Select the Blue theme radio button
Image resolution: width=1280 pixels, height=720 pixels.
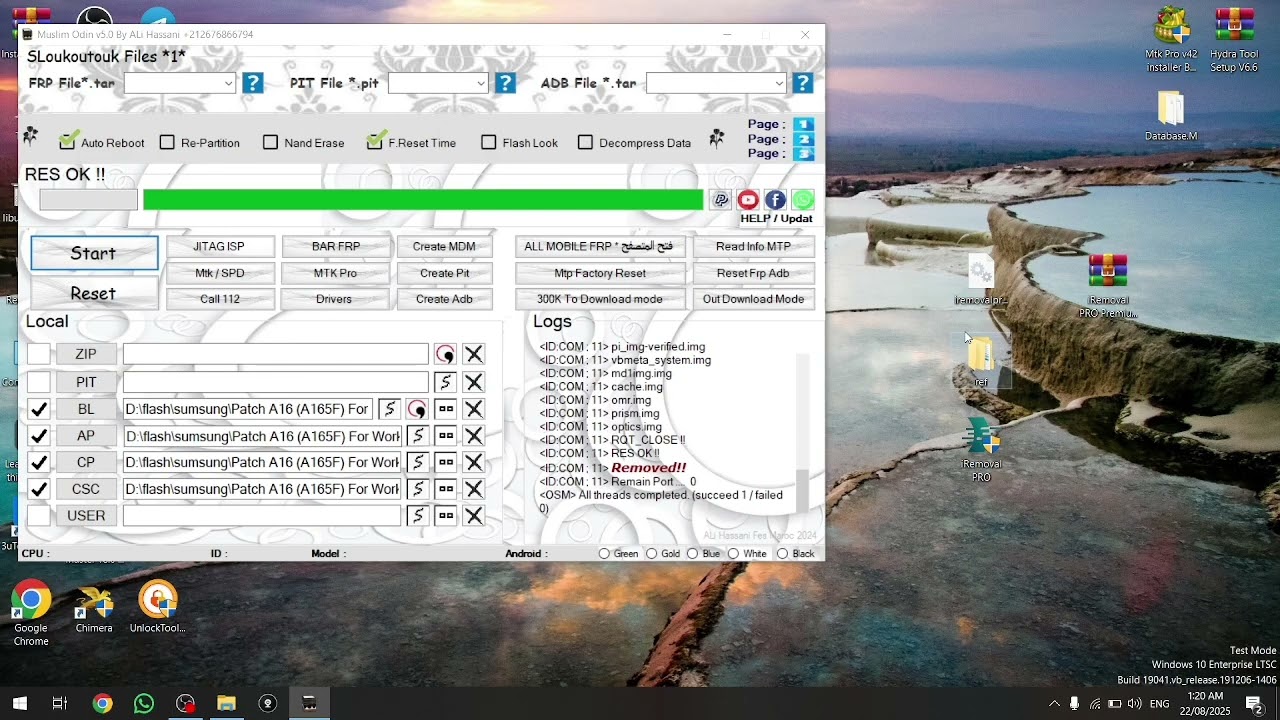(692, 554)
